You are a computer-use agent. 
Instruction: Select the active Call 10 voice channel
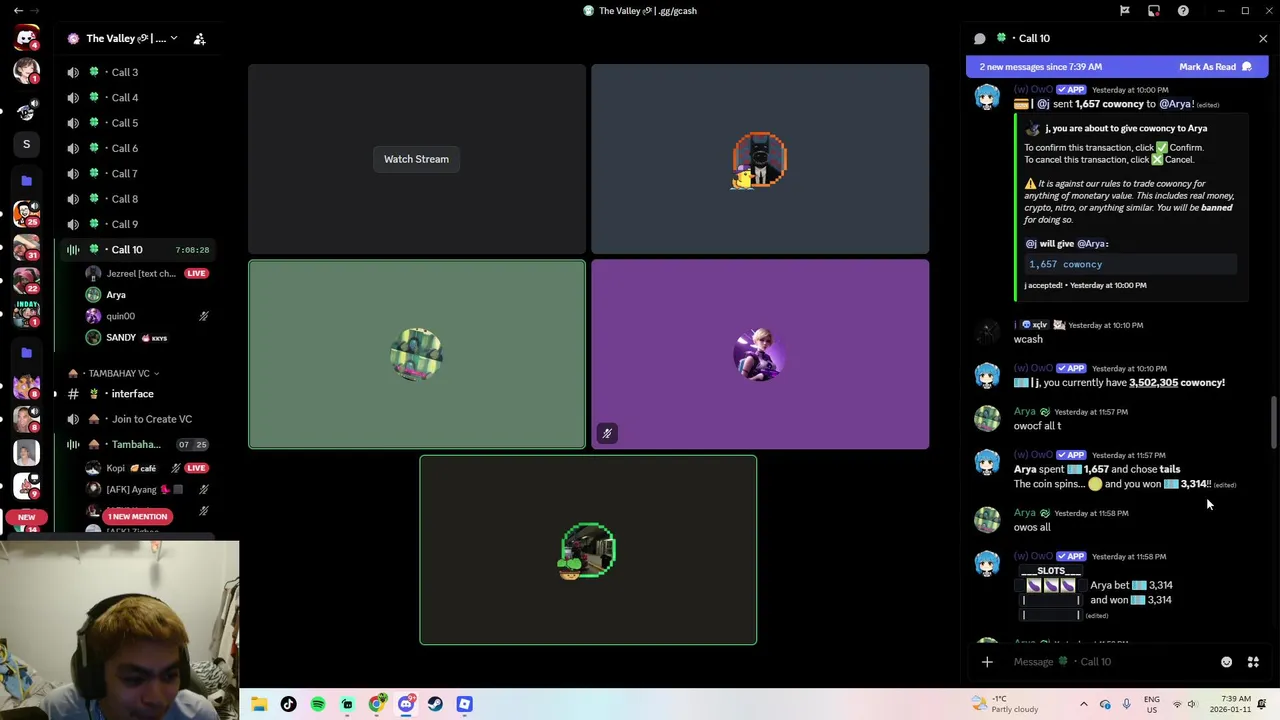[136, 249]
